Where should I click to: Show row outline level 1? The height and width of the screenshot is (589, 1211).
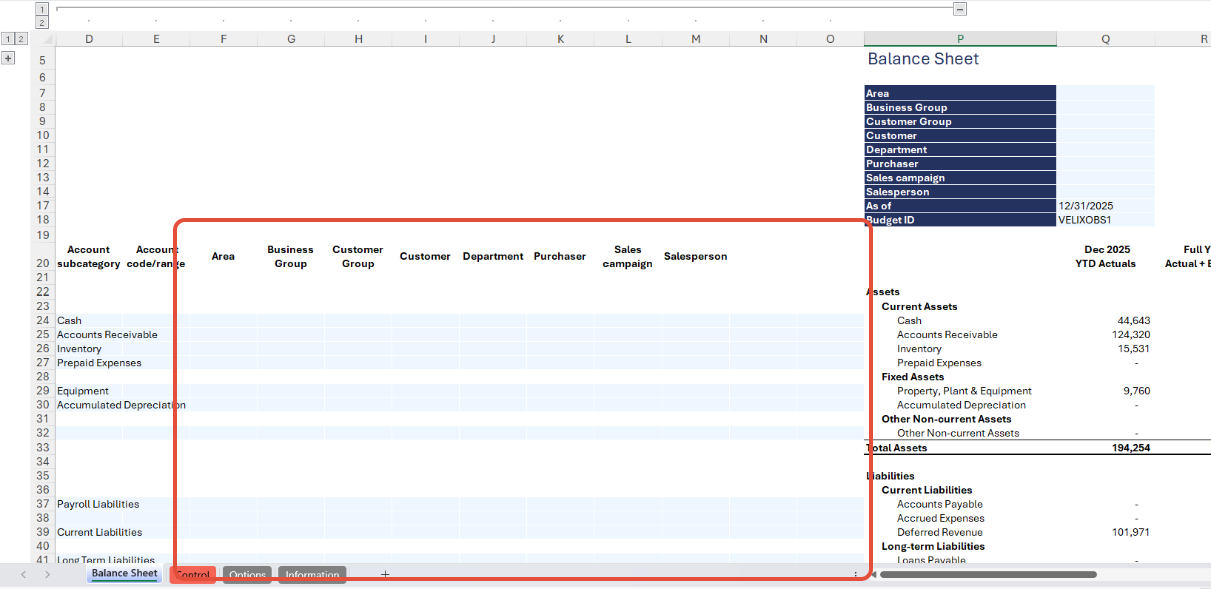[x=8, y=39]
